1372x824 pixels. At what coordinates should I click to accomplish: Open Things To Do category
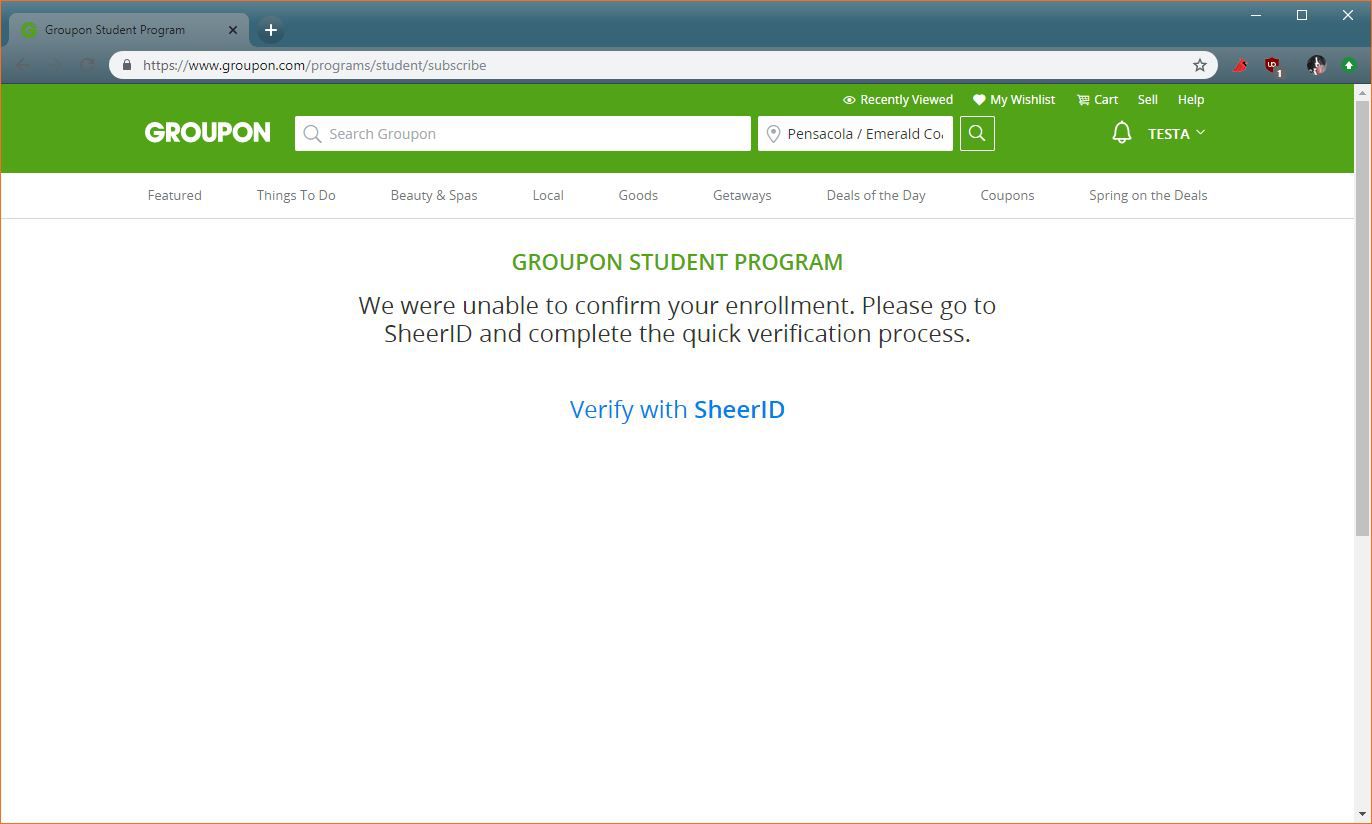[296, 195]
